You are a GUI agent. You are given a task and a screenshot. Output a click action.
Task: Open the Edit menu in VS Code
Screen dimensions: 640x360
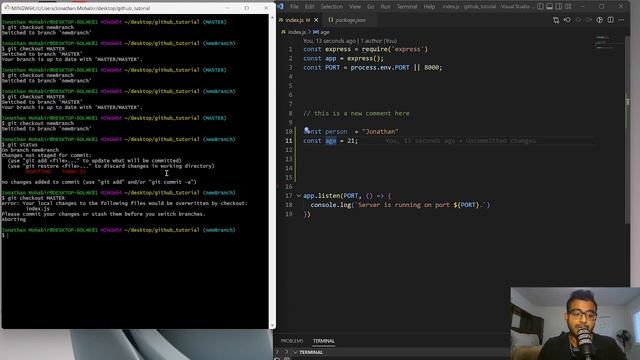tap(309, 7)
